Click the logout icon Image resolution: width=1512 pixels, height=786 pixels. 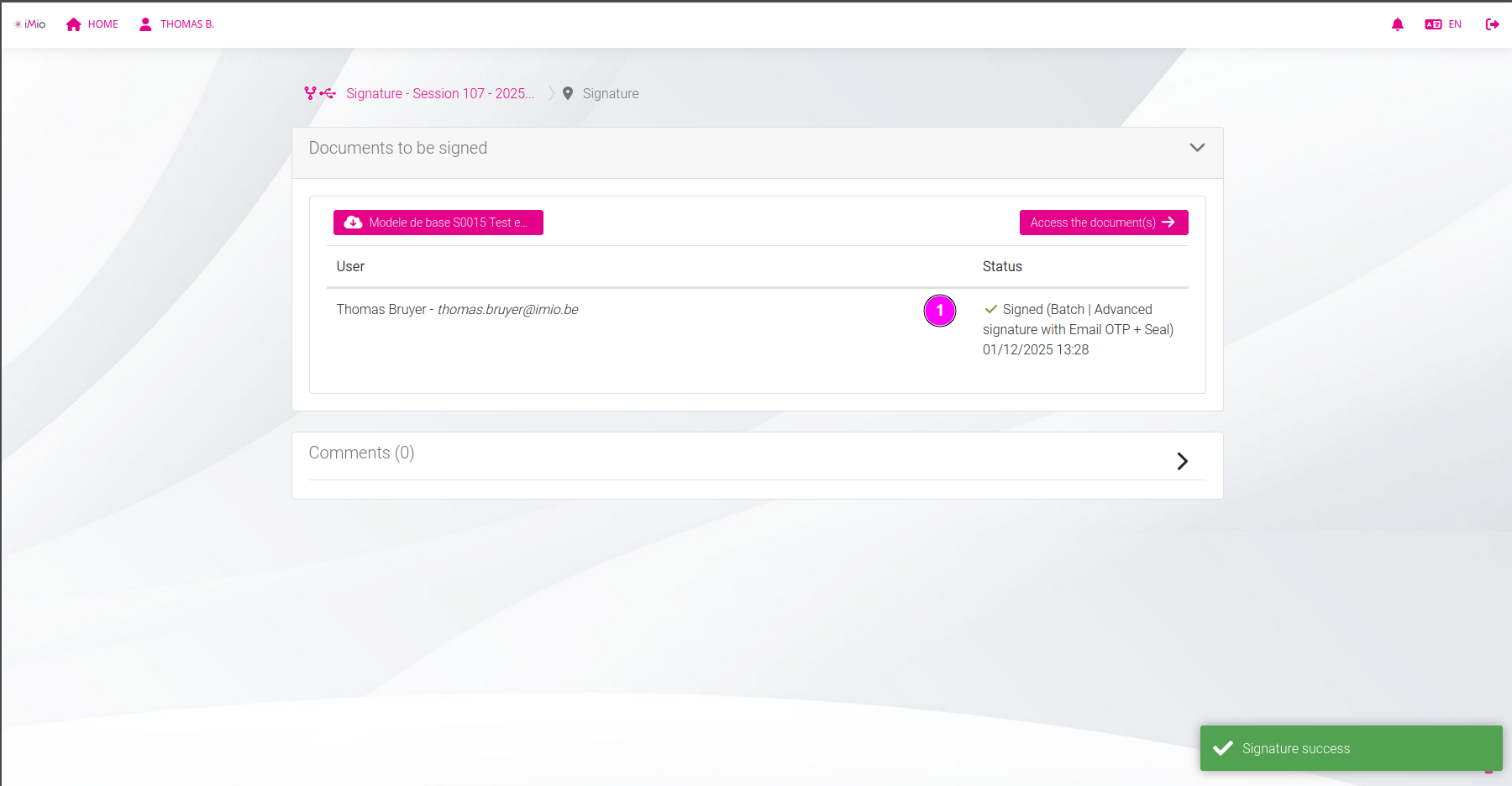(1492, 24)
